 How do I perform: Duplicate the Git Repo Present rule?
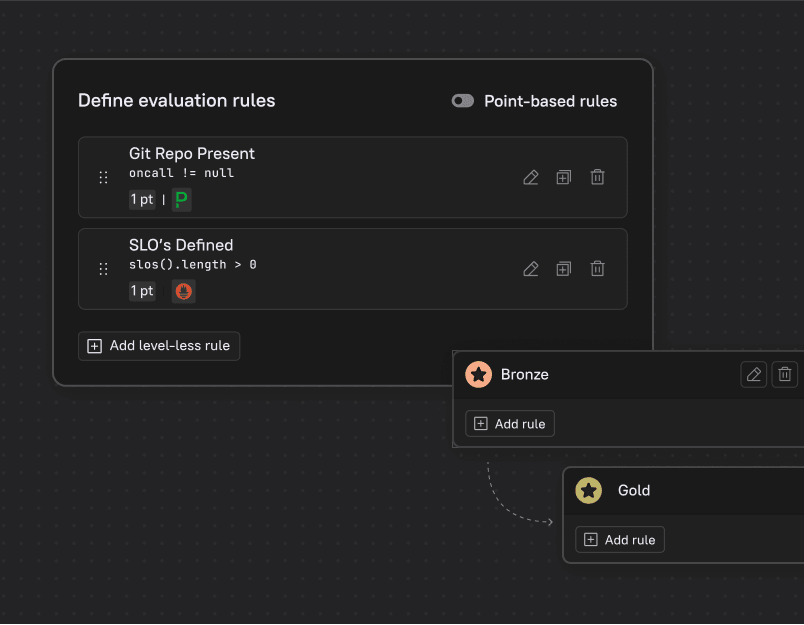point(564,177)
